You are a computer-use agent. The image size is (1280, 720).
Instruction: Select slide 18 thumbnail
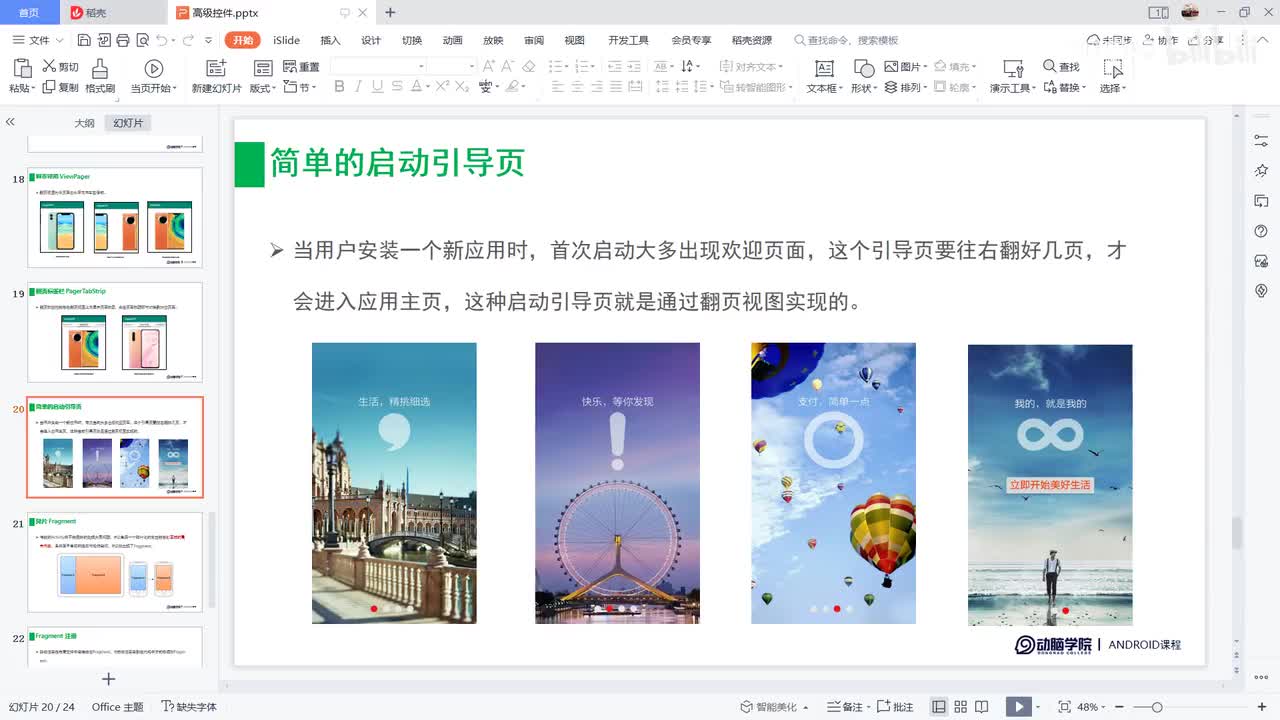point(115,217)
